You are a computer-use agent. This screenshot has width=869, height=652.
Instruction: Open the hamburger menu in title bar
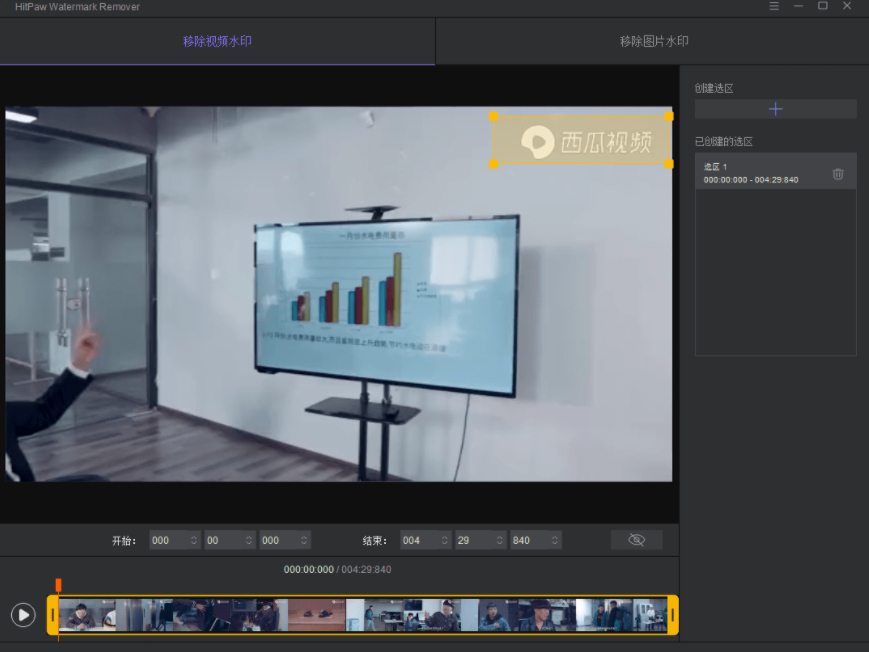(x=774, y=6)
